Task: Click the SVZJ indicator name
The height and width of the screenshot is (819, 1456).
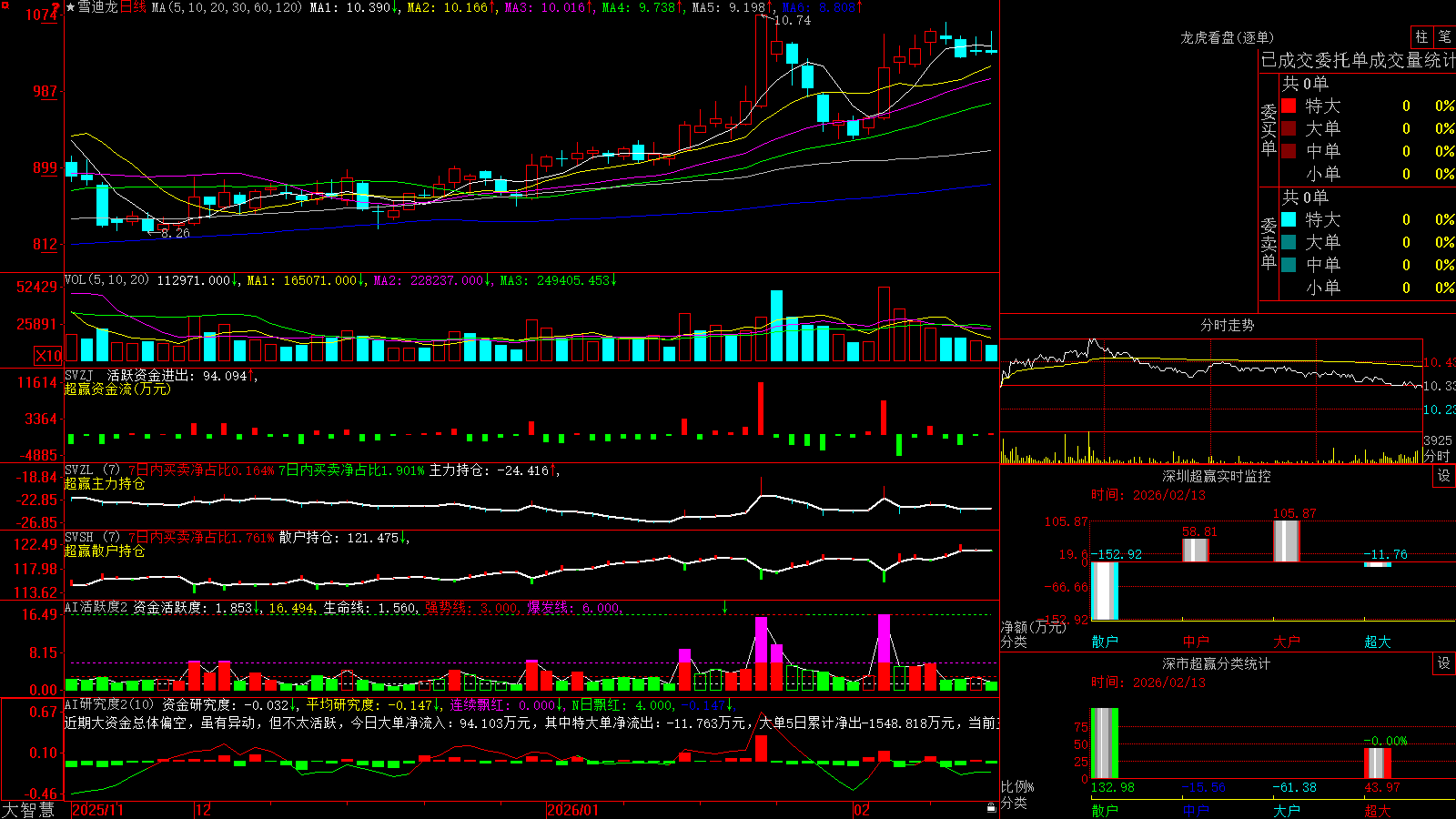Action: [78, 375]
